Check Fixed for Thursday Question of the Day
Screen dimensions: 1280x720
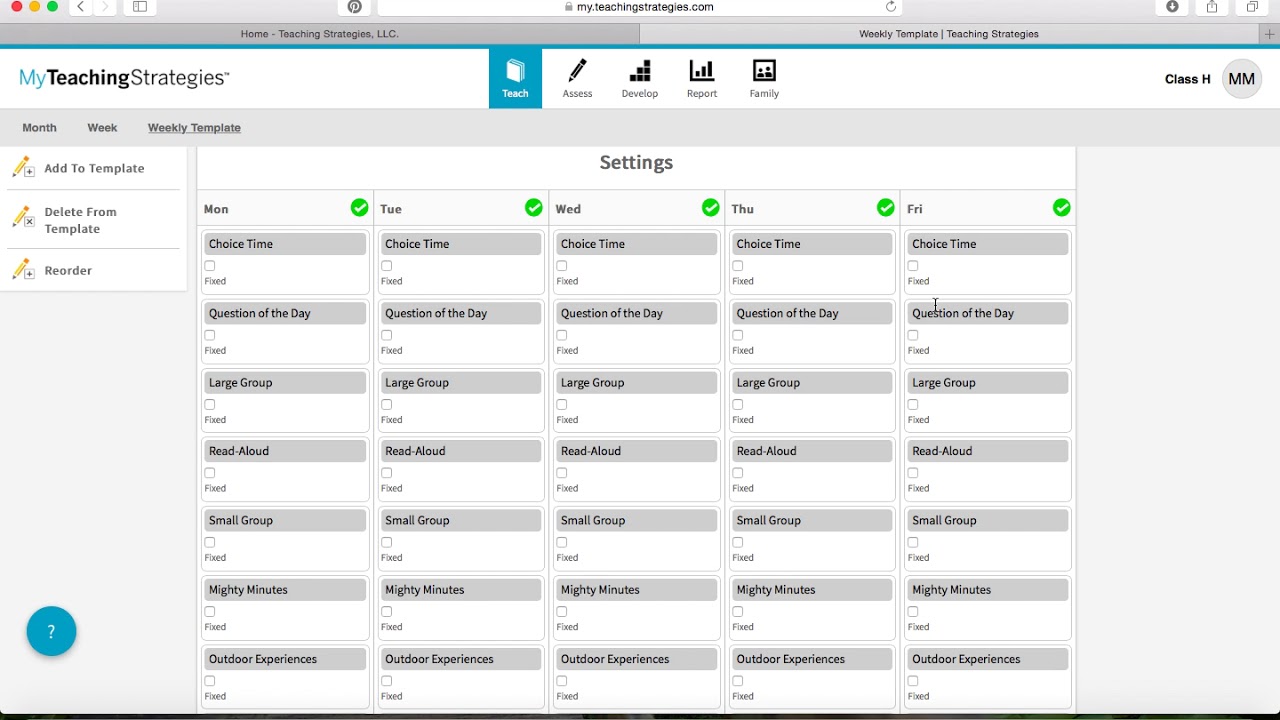point(737,335)
